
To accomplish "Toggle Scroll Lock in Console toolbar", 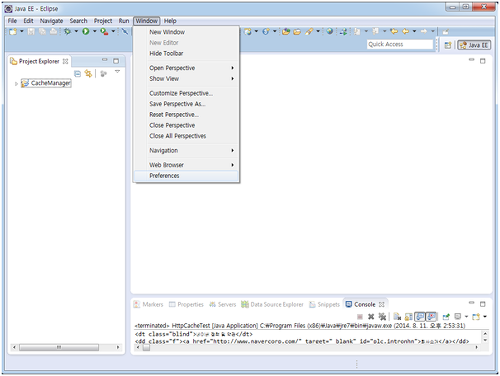I will (408, 316).
